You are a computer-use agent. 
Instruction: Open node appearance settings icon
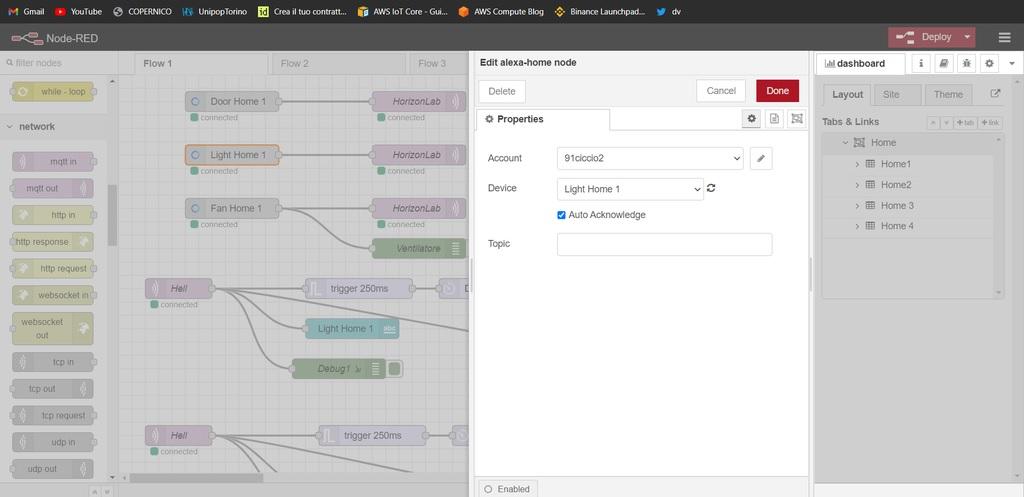[x=797, y=119]
